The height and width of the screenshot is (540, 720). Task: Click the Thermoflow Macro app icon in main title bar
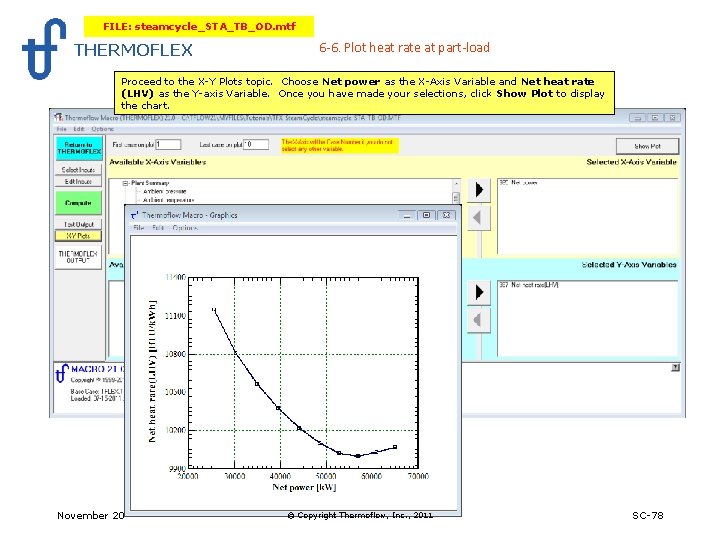[59, 118]
